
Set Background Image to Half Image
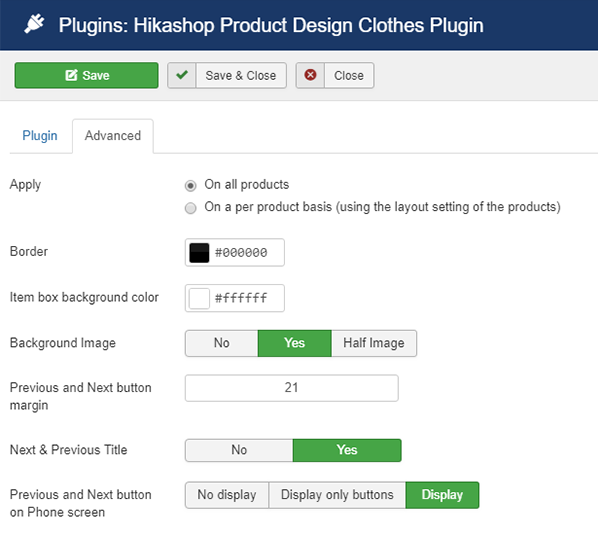click(374, 343)
